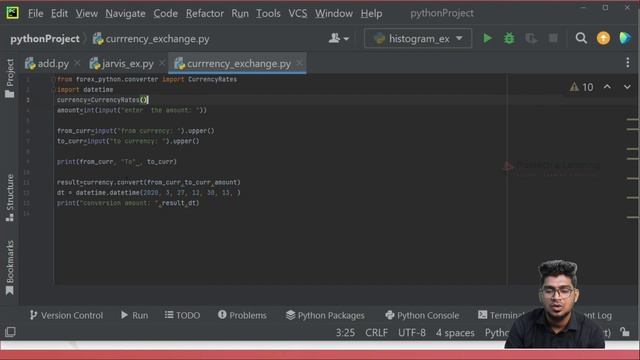Screen dimensions: 640x360
Task: Click the result=currency.convert code line
Action: point(149,182)
